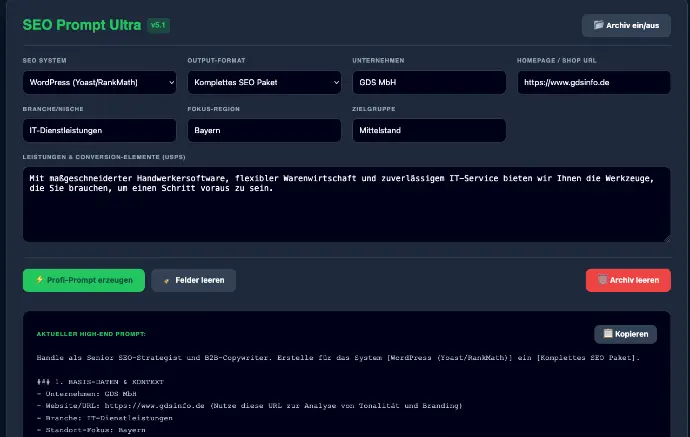690x437 pixels.
Task: Click the clipboard icon on Kopieren
Action: coord(608,334)
